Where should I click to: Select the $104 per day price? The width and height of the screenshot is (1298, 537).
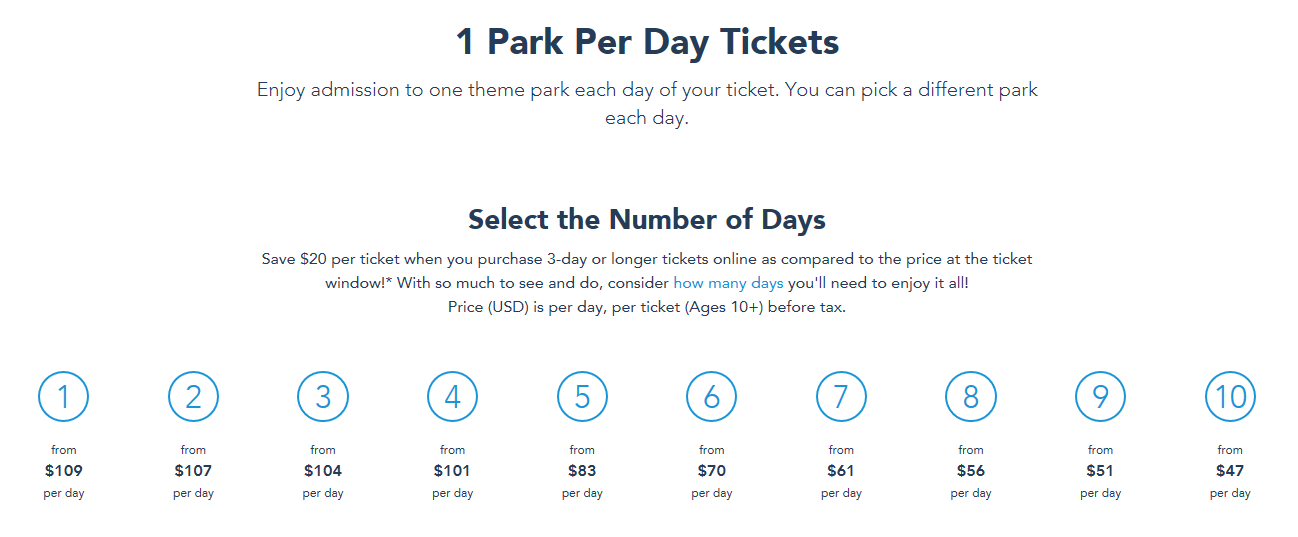[x=323, y=471]
